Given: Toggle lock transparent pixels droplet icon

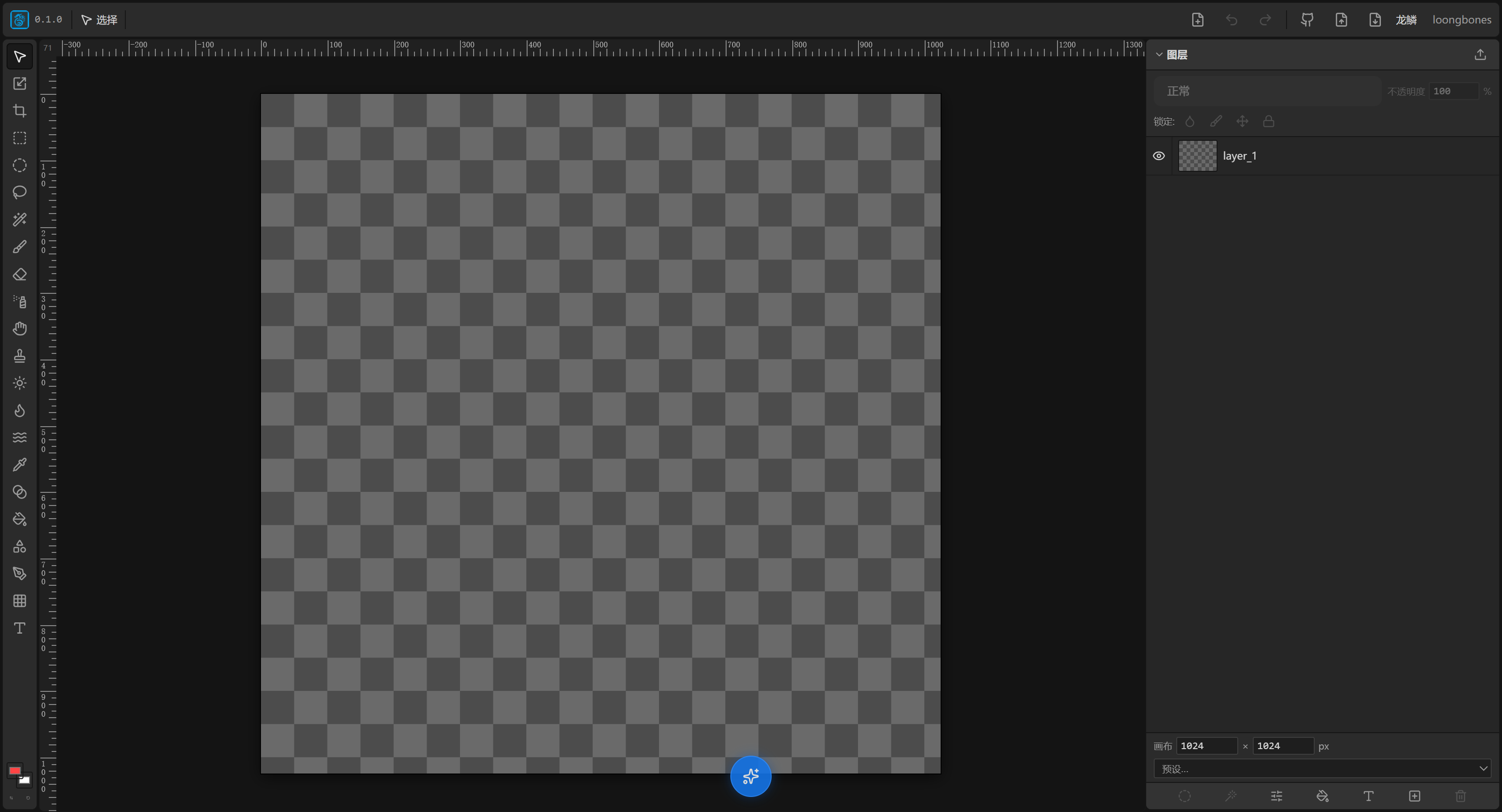Looking at the screenshot, I should (x=1190, y=121).
